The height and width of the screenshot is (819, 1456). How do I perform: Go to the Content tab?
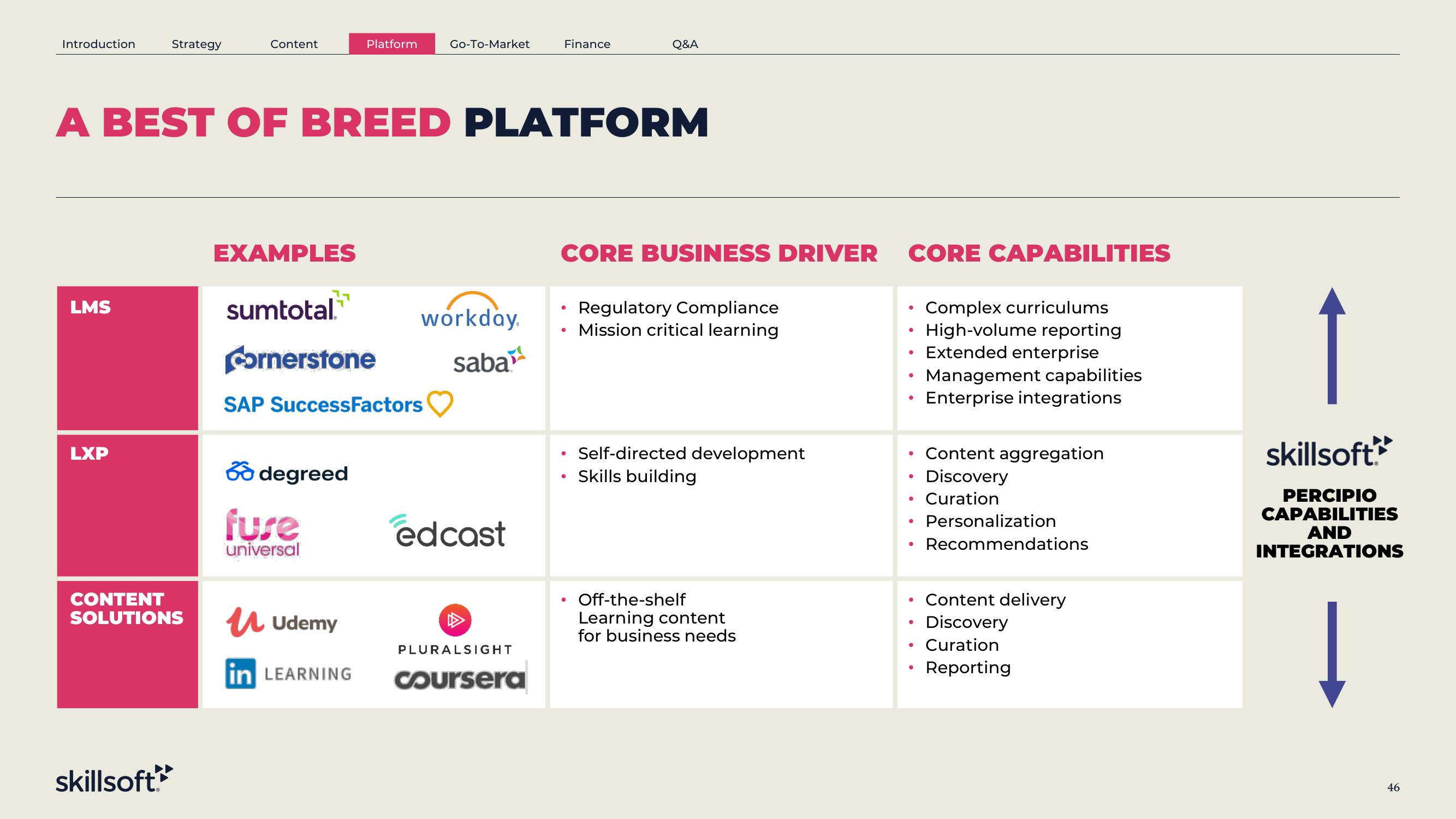click(x=294, y=44)
